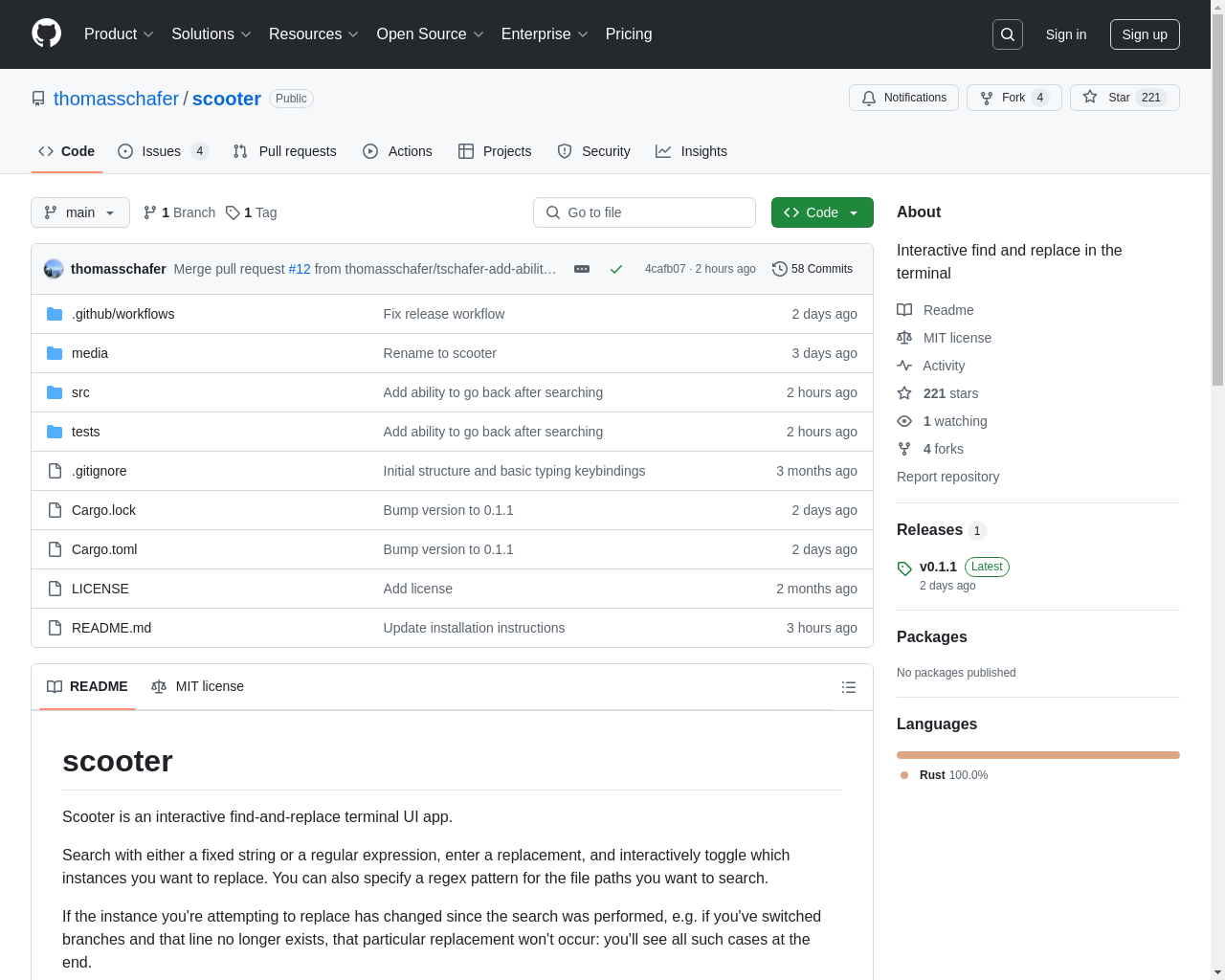Switch to the Insights tab
The height and width of the screenshot is (980, 1225).
[x=691, y=151]
